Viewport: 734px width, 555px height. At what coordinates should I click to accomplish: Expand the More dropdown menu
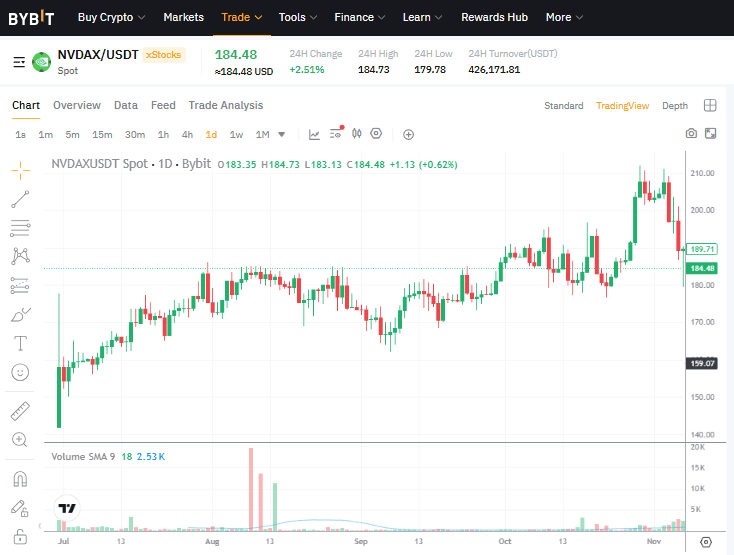click(564, 17)
